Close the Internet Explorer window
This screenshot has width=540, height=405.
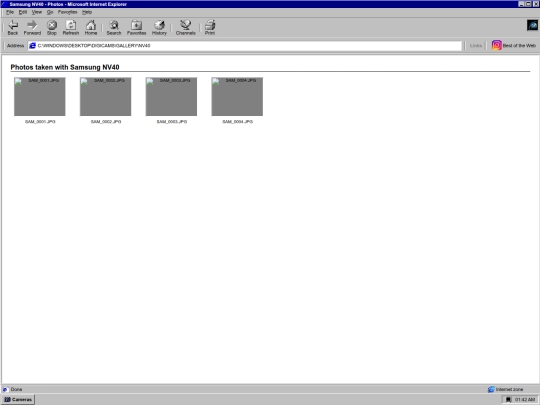click(x=536, y=4)
